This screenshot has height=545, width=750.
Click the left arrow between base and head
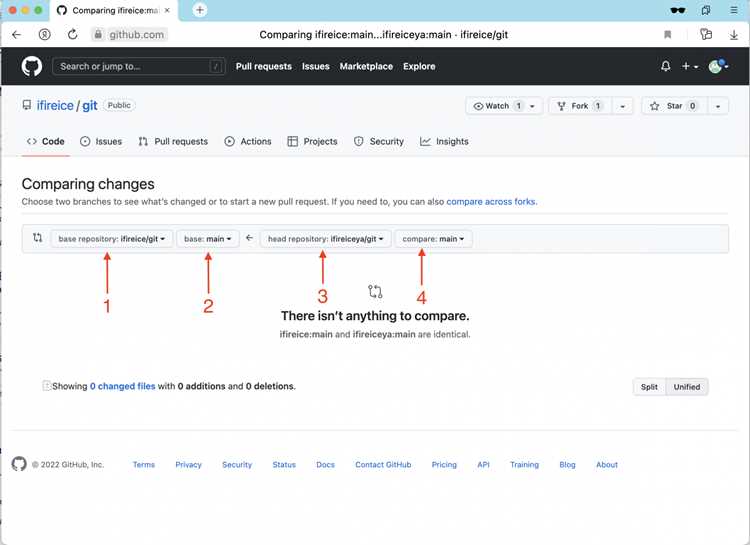click(x=249, y=238)
